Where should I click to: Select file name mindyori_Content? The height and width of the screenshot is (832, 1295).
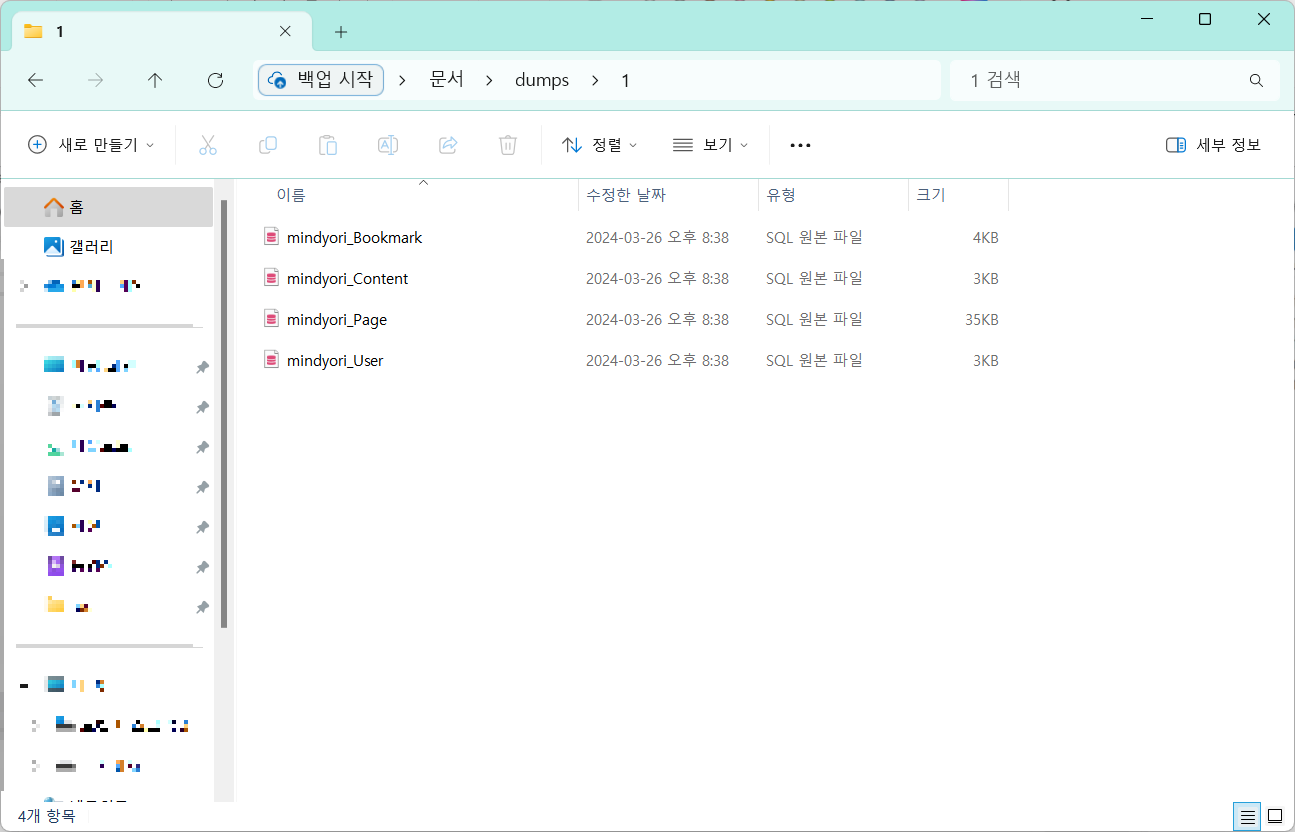click(347, 279)
